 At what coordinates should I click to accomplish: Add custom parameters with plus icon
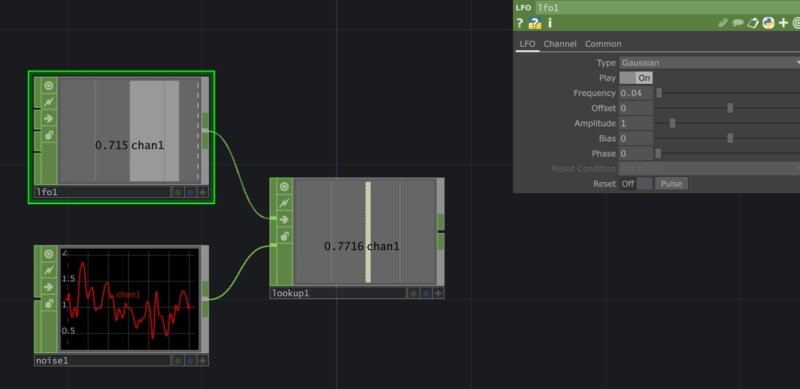pyautogui.click(x=784, y=23)
